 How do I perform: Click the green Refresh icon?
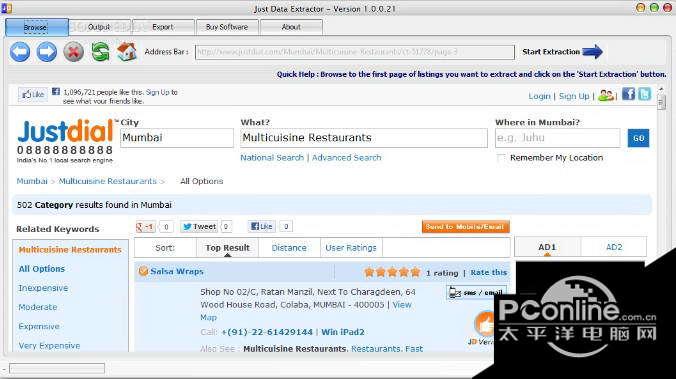[x=100, y=52]
